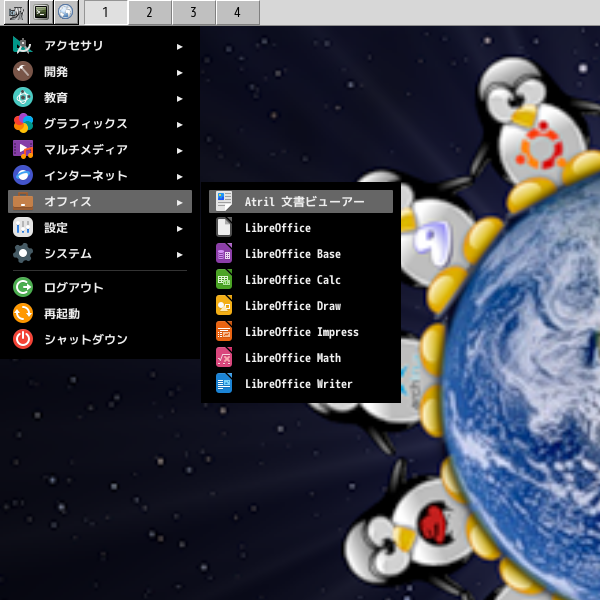The height and width of the screenshot is (600, 600).
Task: Switch to workspace 4
Action: point(238,13)
